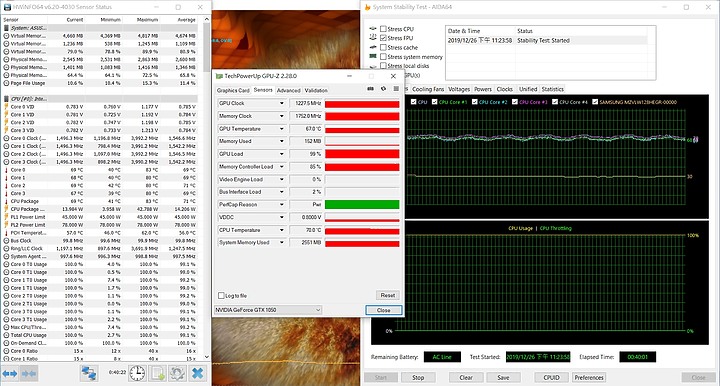Click HWiNFO sensor list vertical scrollbar

pyautogui.click(x=206, y=189)
